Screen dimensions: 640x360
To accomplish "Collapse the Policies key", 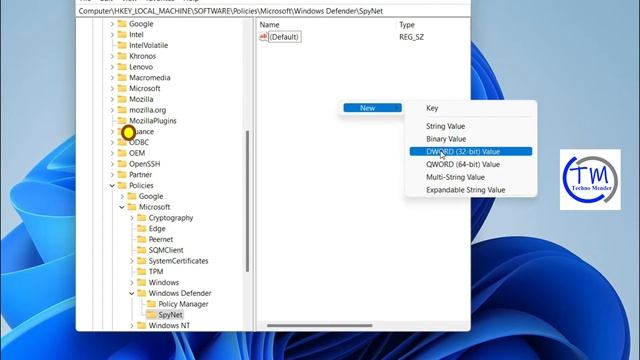I will pos(112,185).
